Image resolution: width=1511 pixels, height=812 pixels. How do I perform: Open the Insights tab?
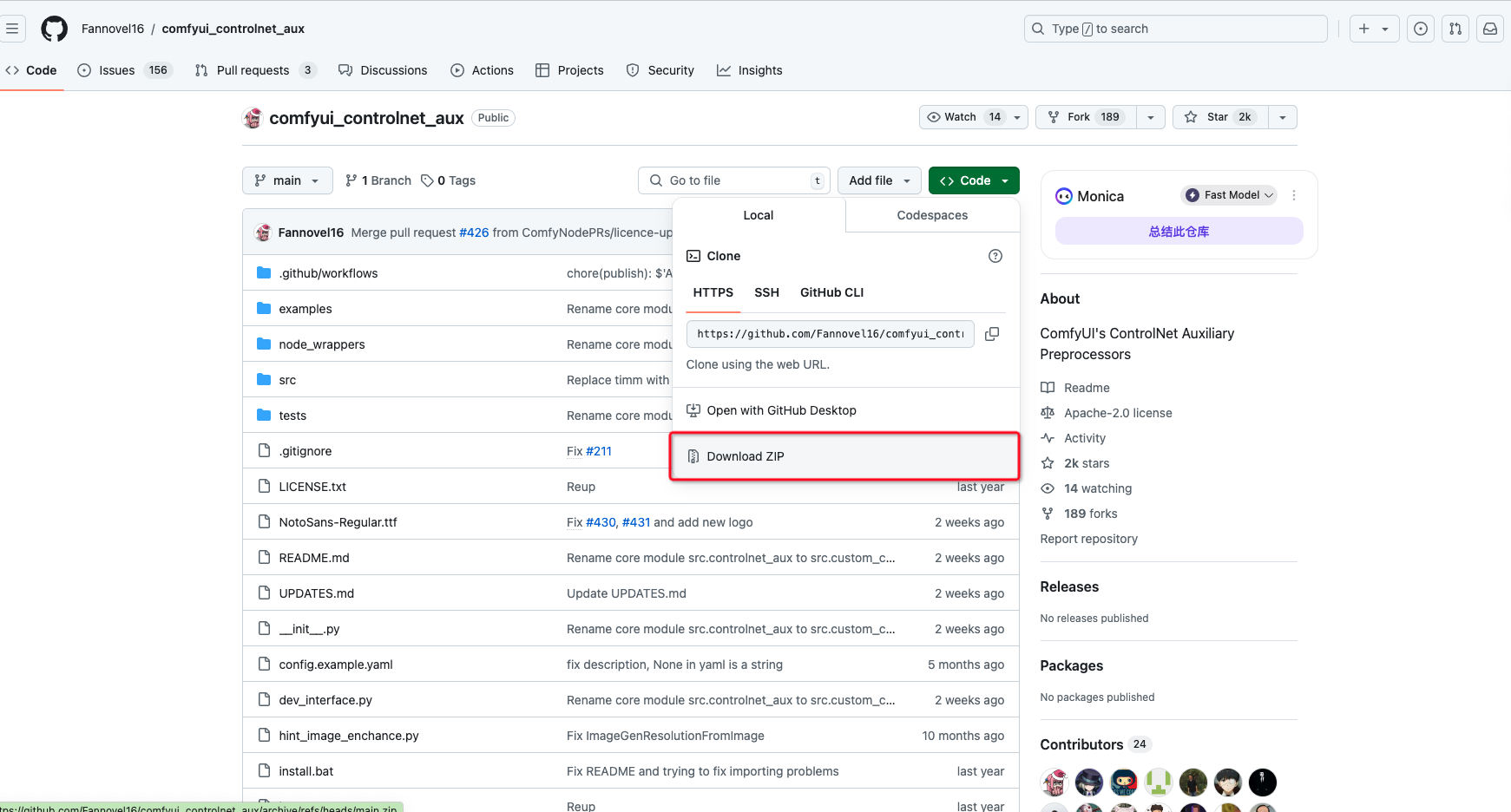coord(750,70)
